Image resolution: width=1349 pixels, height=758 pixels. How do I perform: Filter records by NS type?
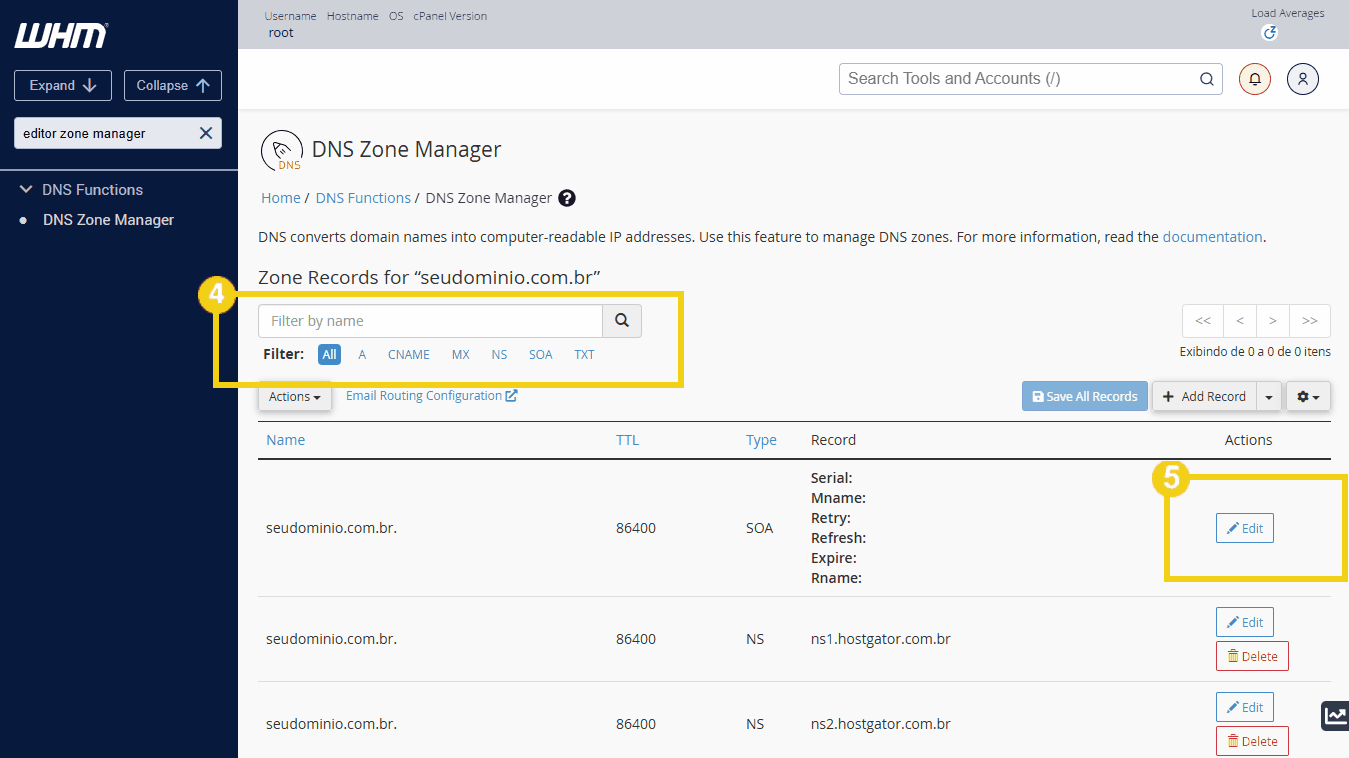click(x=499, y=354)
